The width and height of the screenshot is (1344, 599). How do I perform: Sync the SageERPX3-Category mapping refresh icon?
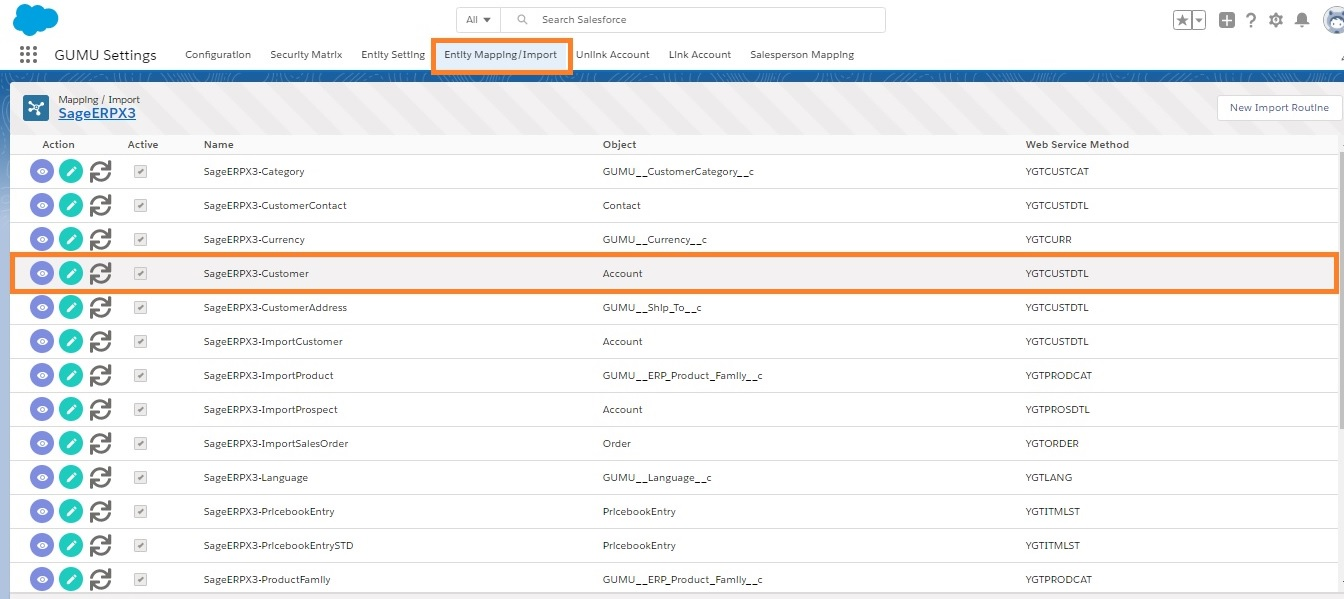tap(100, 172)
